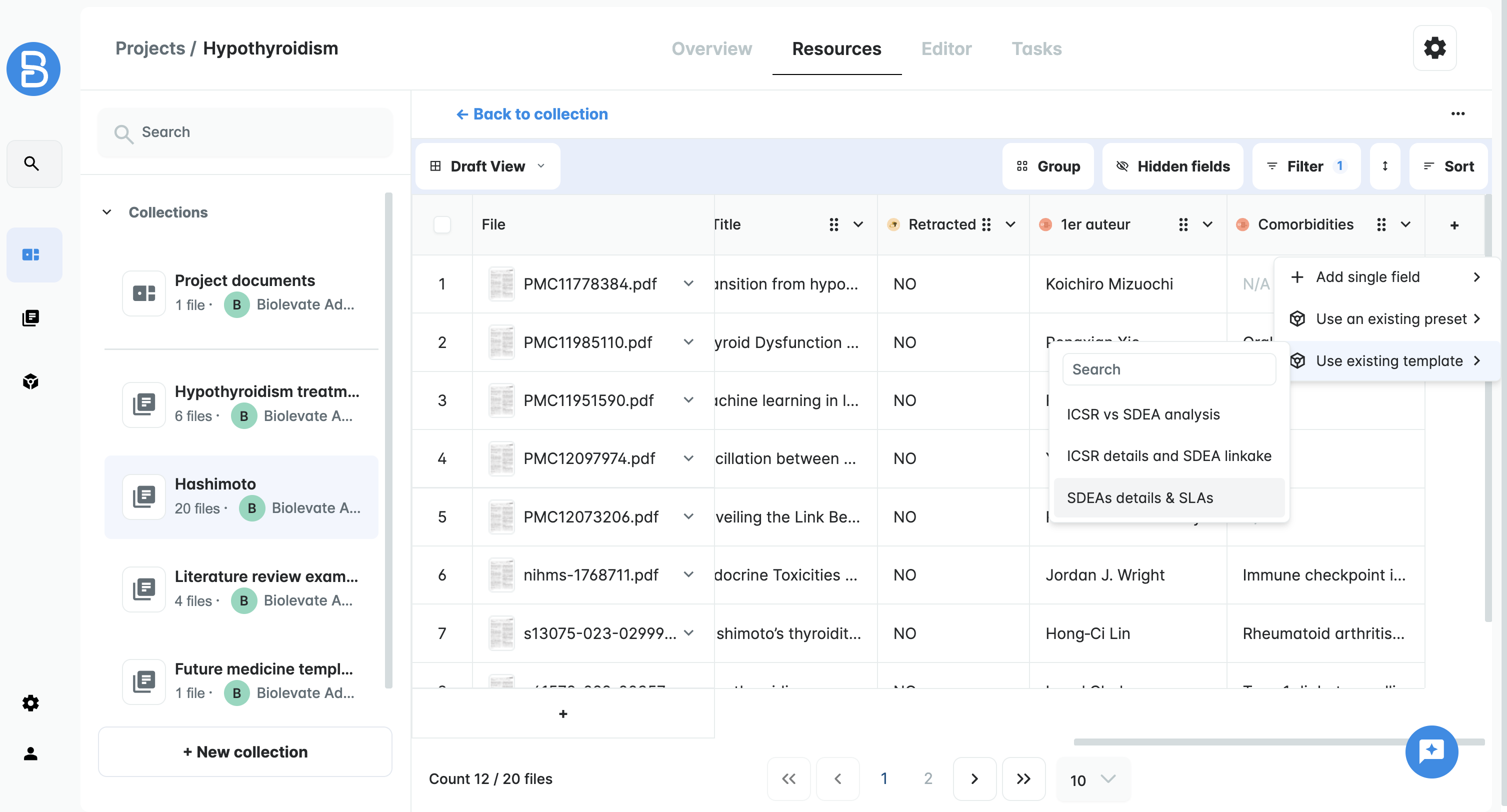Tick the select-all checkbox in header
Image resolution: width=1507 pixels, height=812 pixels.
(442, 224)
